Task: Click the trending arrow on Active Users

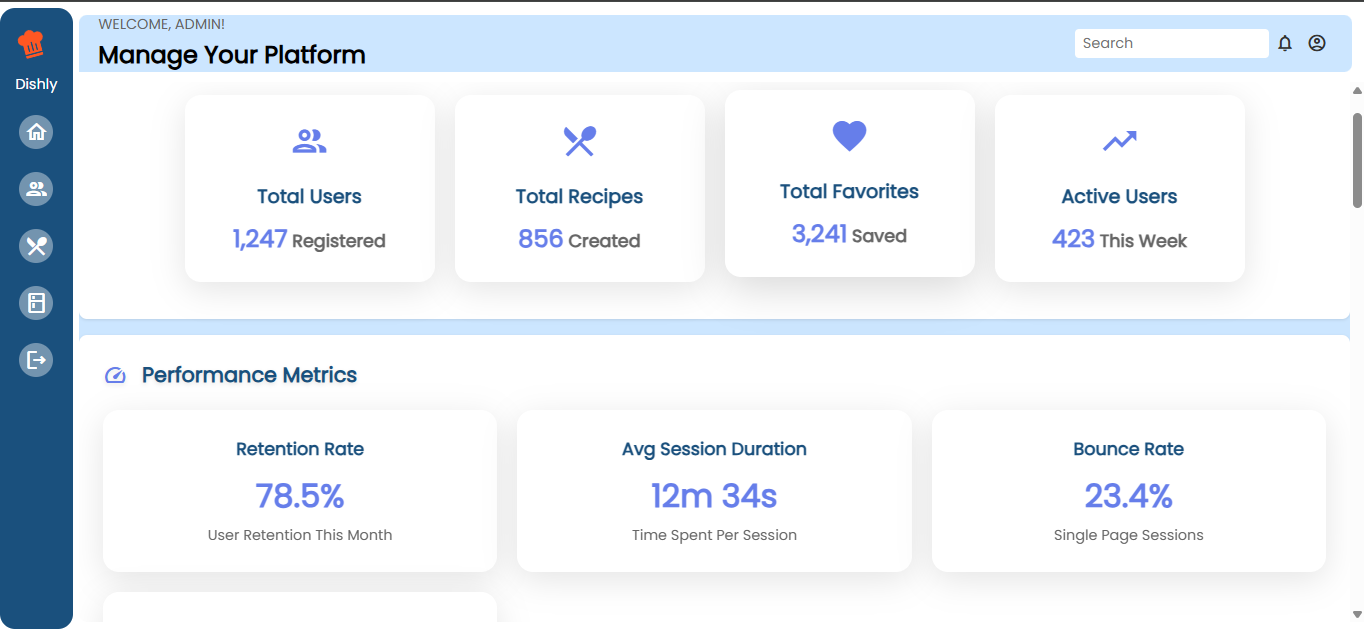Action: point(1119,140)
